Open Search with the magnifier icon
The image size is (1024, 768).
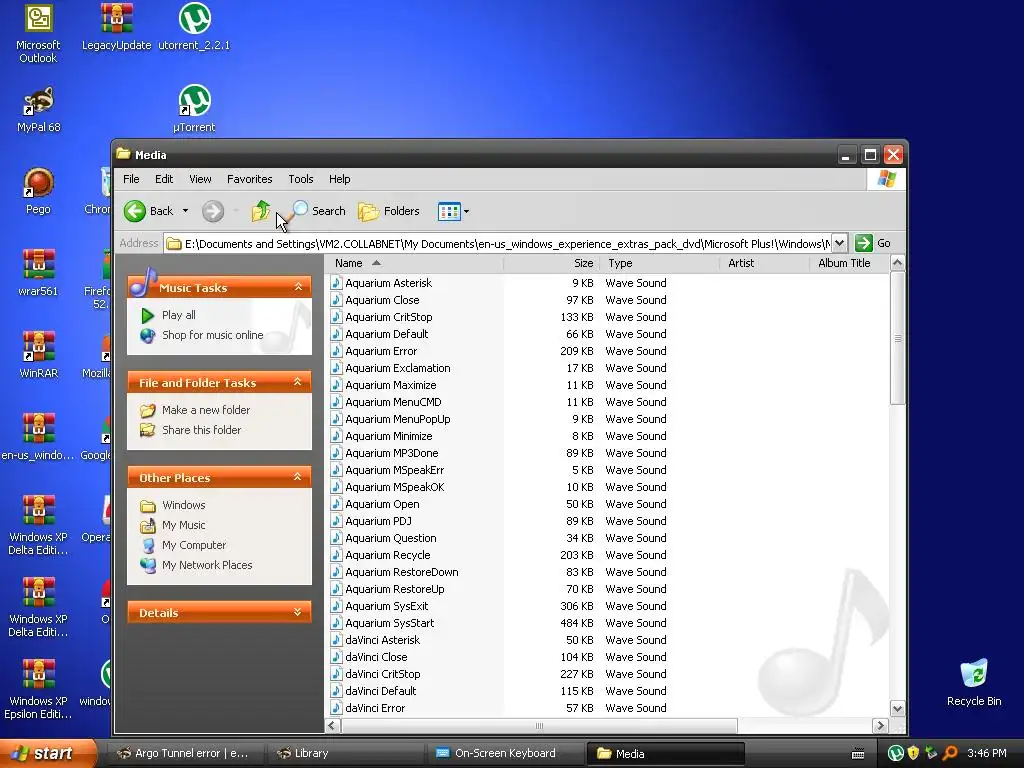click(299, 211)
